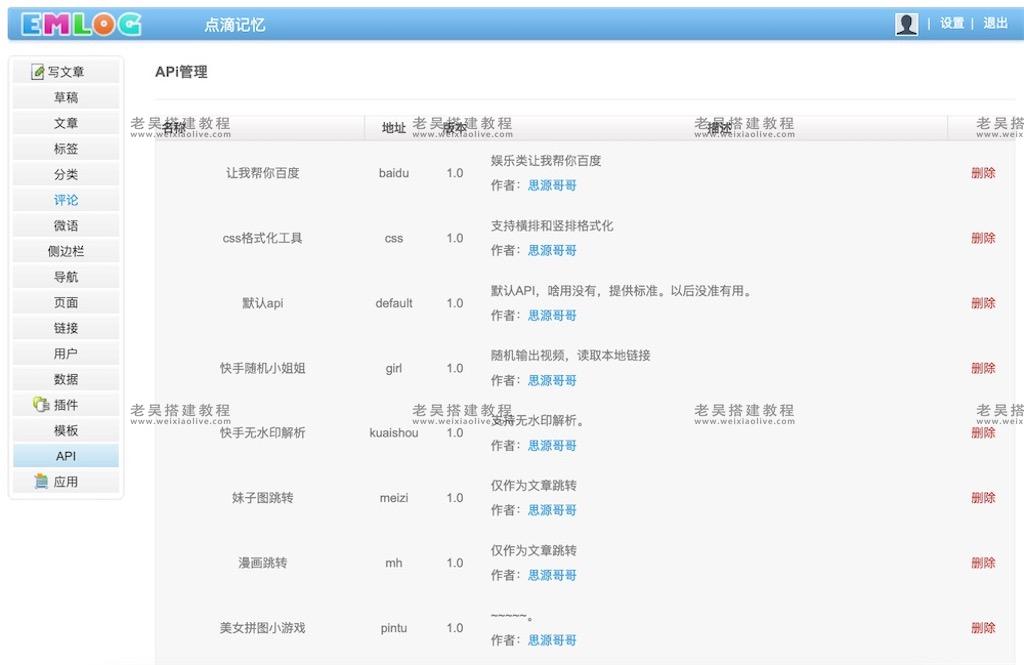Switch to the API section
Viewport: 1024px width, 665px height.
(65, 455)
